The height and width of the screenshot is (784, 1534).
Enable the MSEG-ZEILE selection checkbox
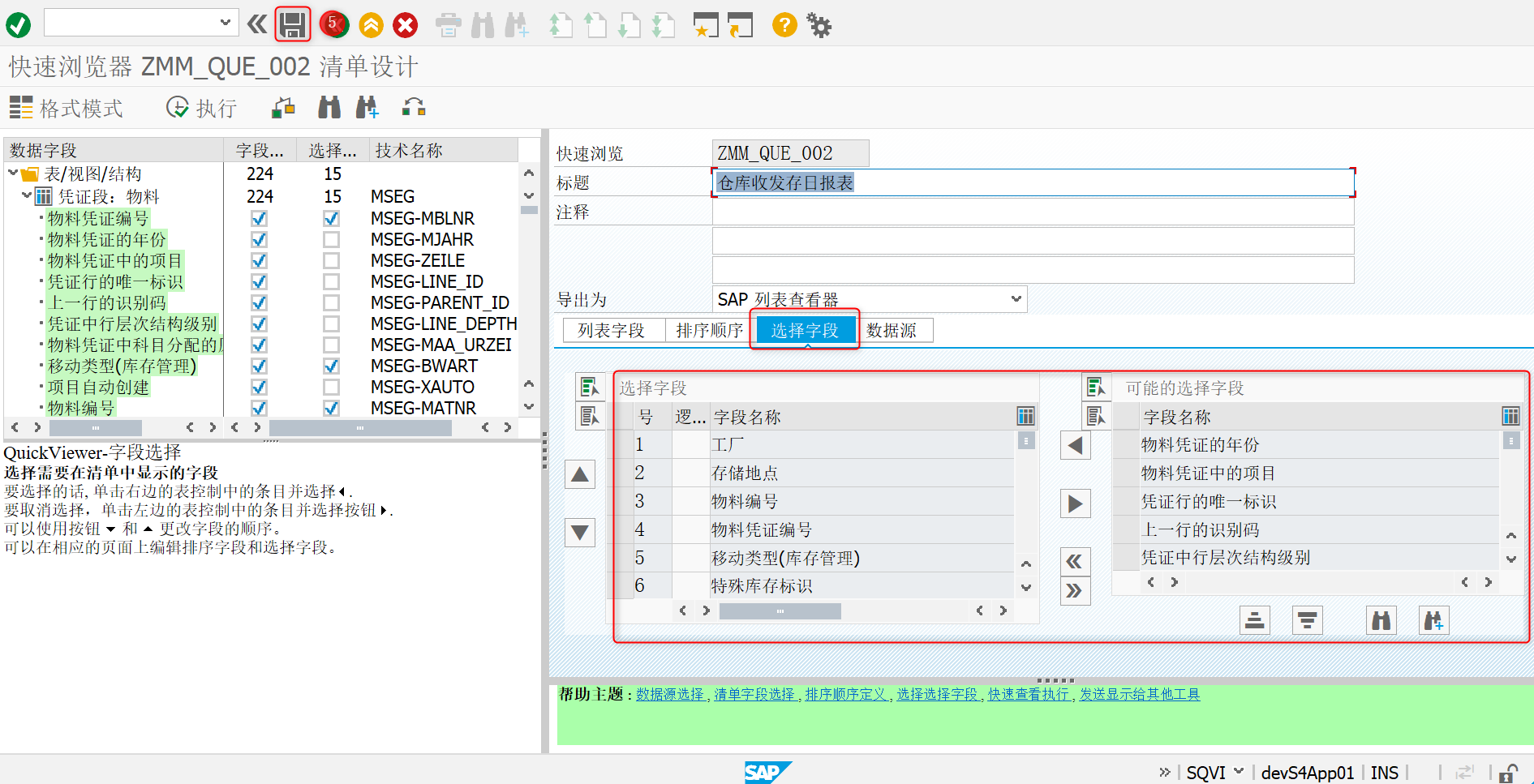coord(331,260)
